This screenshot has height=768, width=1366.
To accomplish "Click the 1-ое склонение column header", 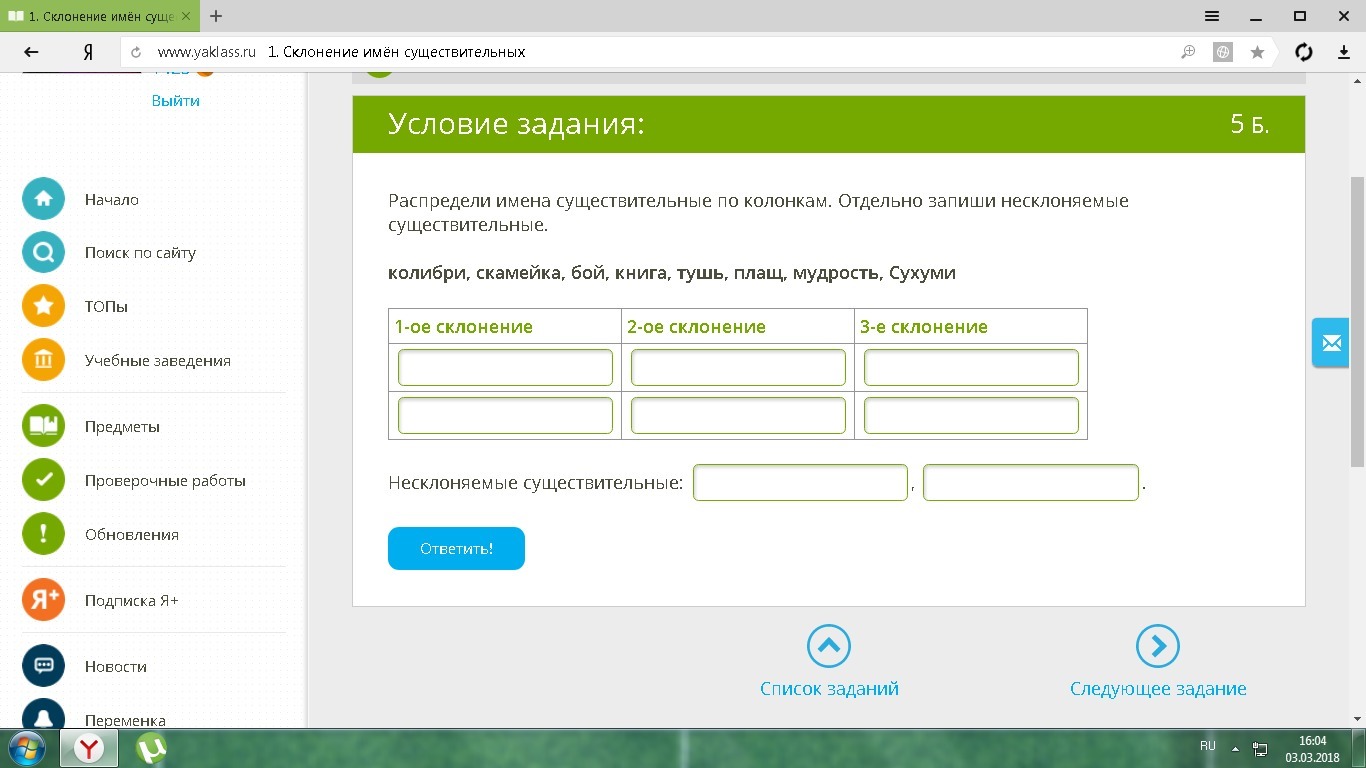I will pyautogui.click(x=464, y=327).
